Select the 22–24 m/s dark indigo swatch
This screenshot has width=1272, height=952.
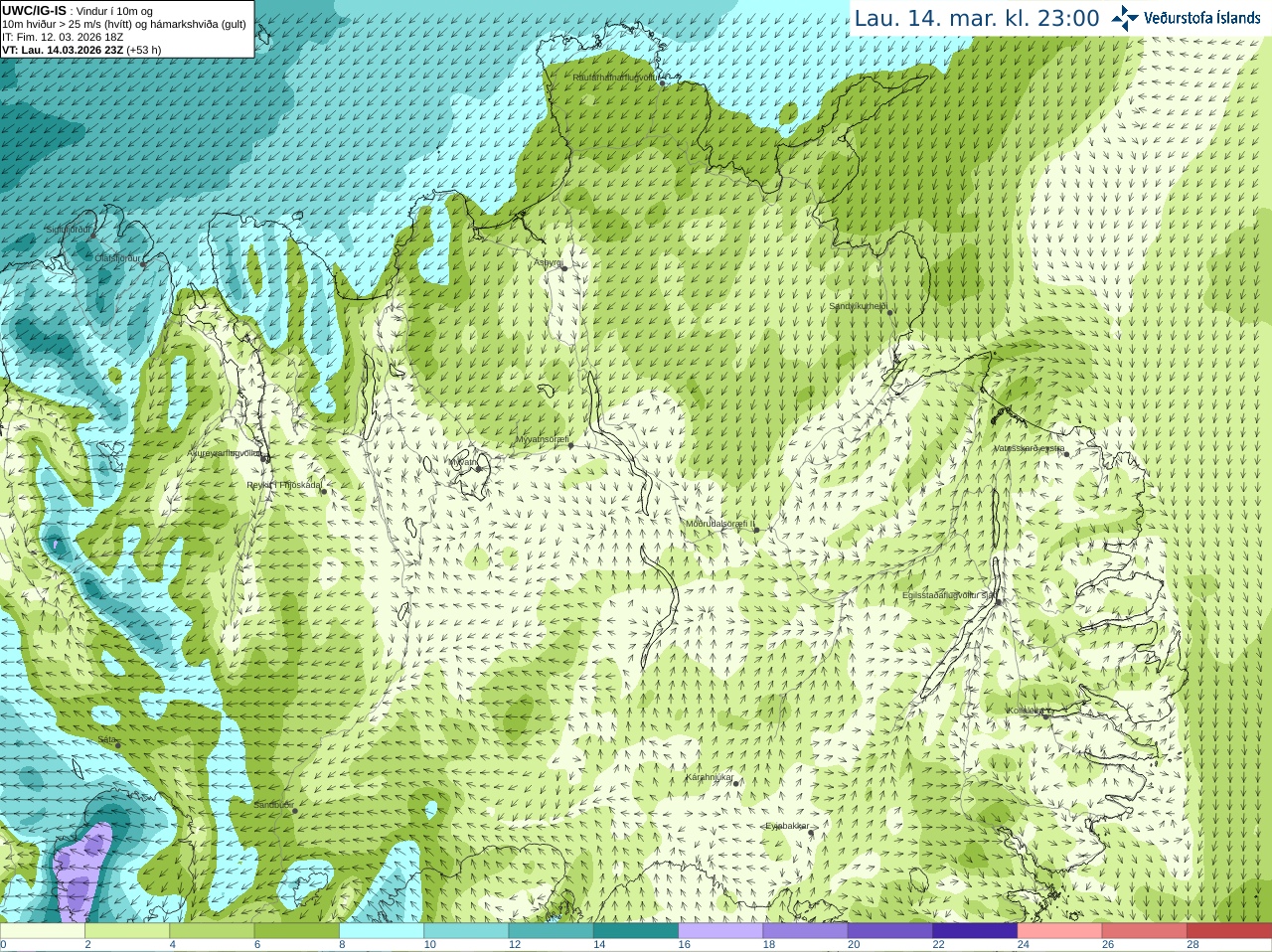(975, 931)
